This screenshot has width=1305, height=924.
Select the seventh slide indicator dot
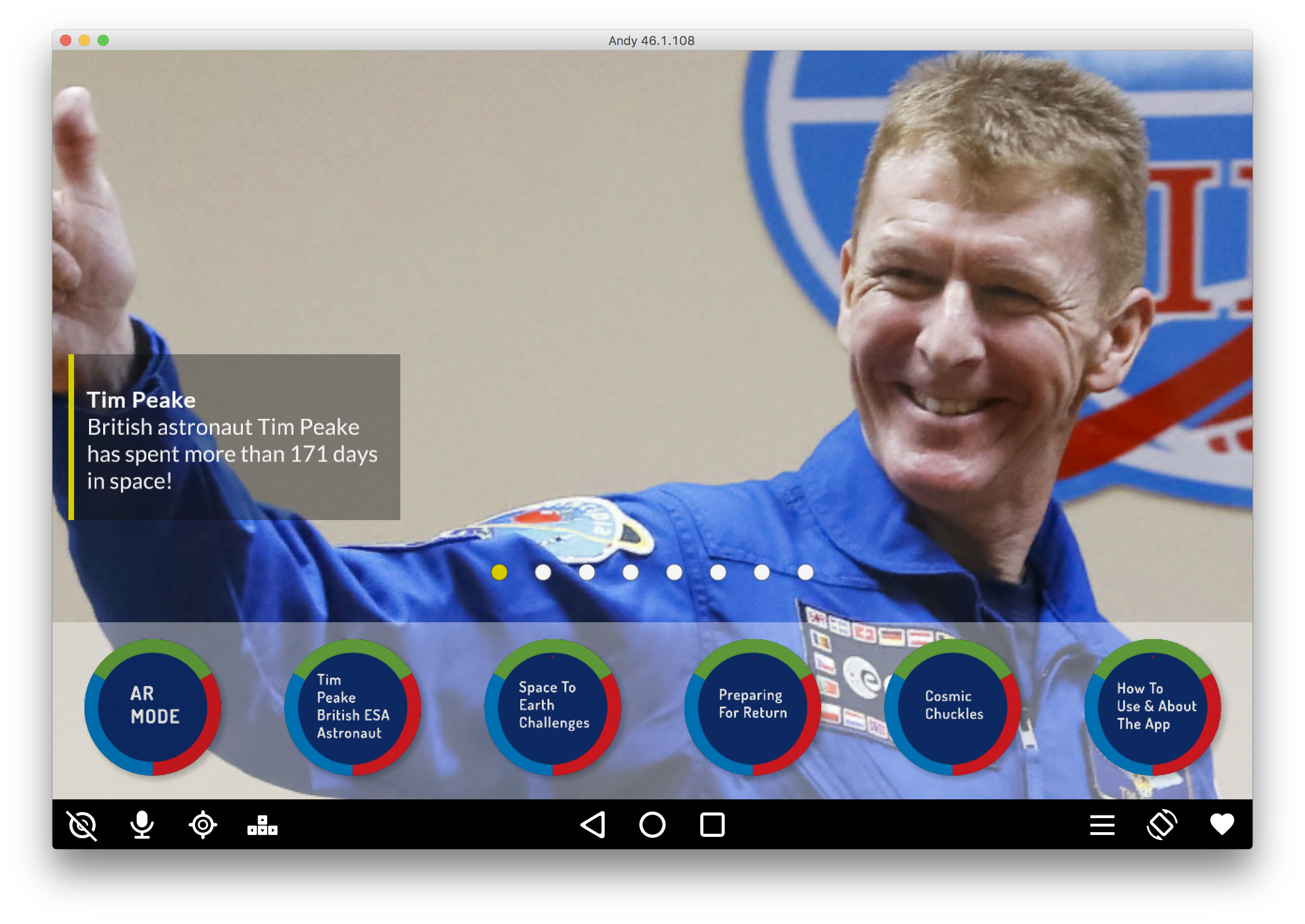click(762, 573)
